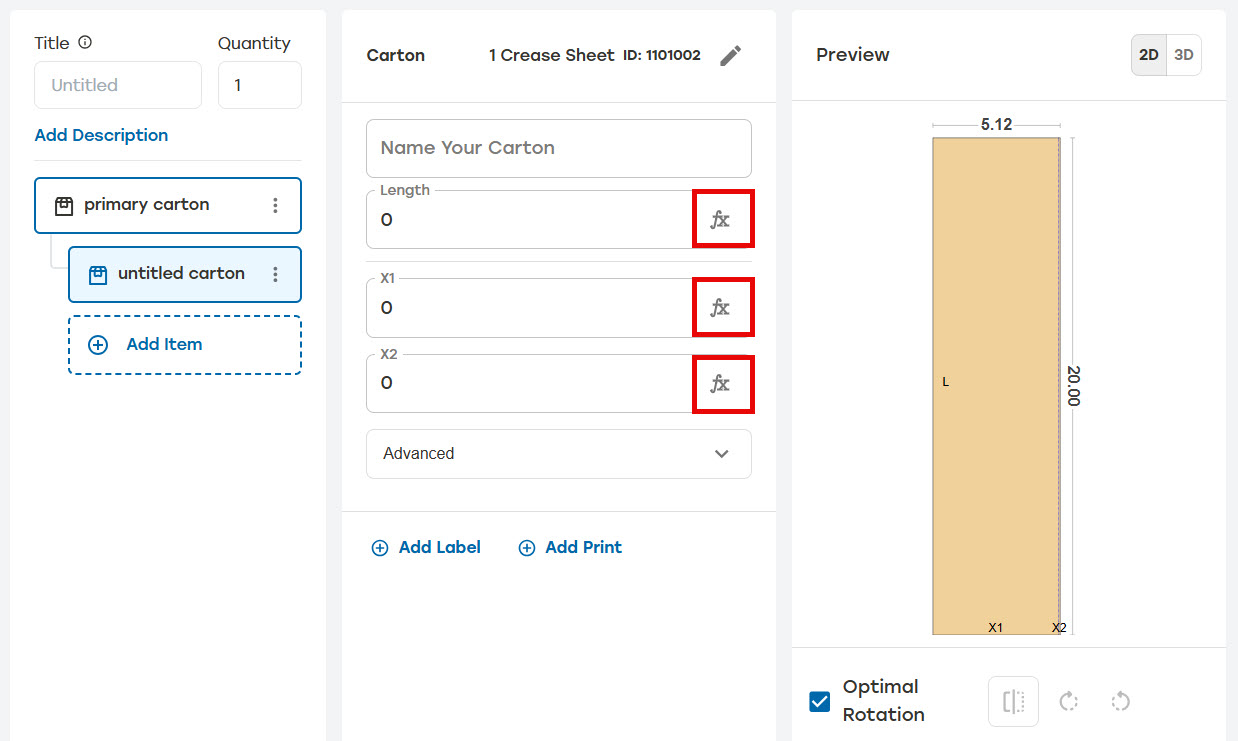This screenshot has height=741, width=1238.
Task: Expand the Advanced section
Action: pyautogui.click(x=559, y=454)
